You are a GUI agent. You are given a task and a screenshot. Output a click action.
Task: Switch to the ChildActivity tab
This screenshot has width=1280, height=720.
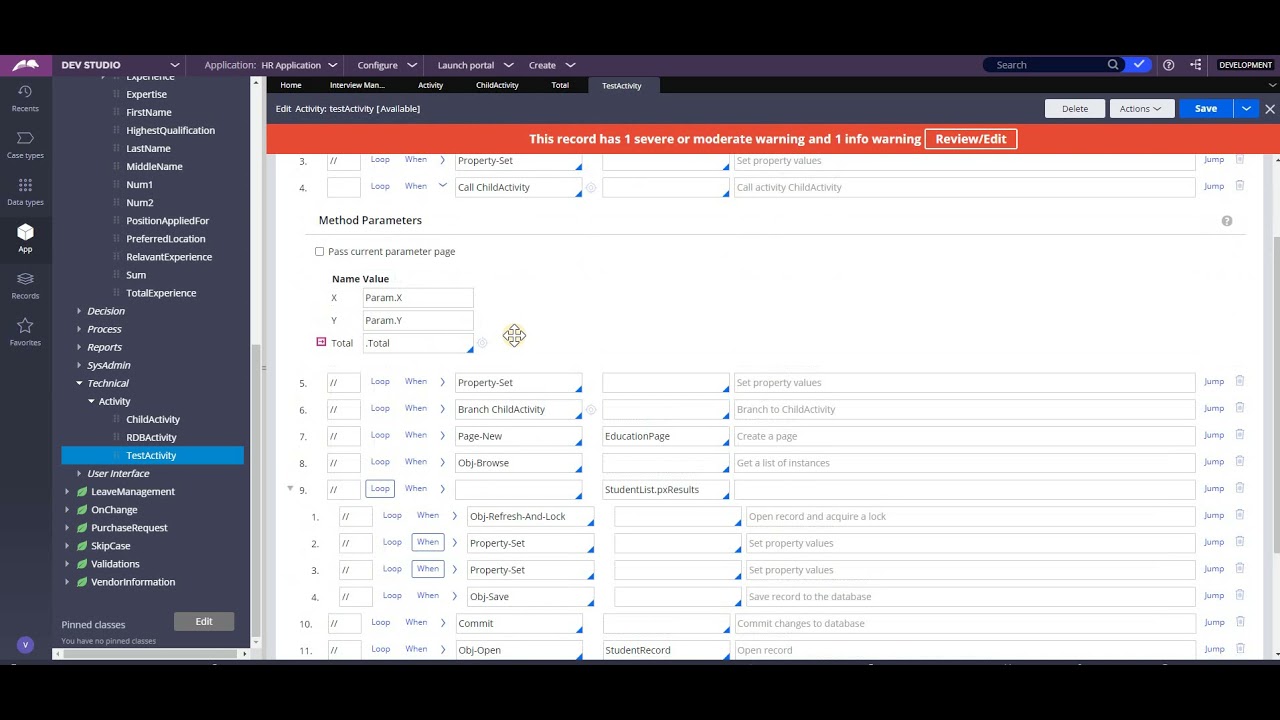click(x=497, y=85)
